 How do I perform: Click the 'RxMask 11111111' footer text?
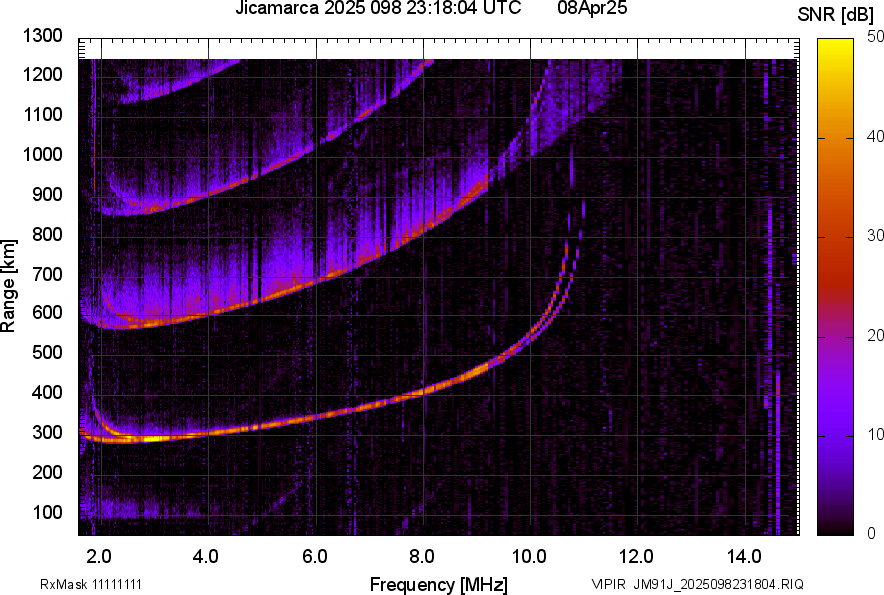pos(91,584)
